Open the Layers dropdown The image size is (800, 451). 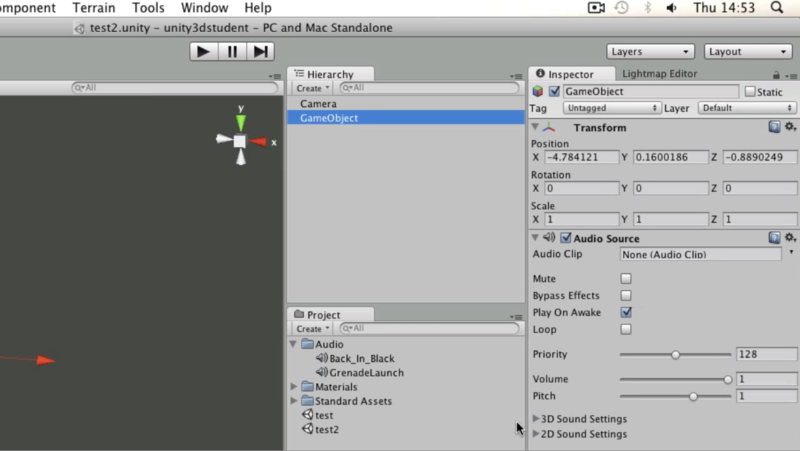tap(650, 52)
